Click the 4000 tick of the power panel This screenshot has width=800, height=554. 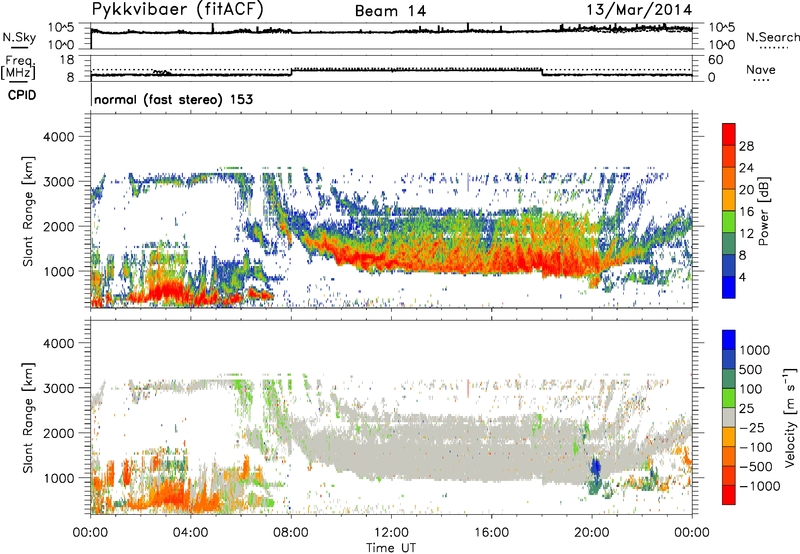[x=58, y=137]
